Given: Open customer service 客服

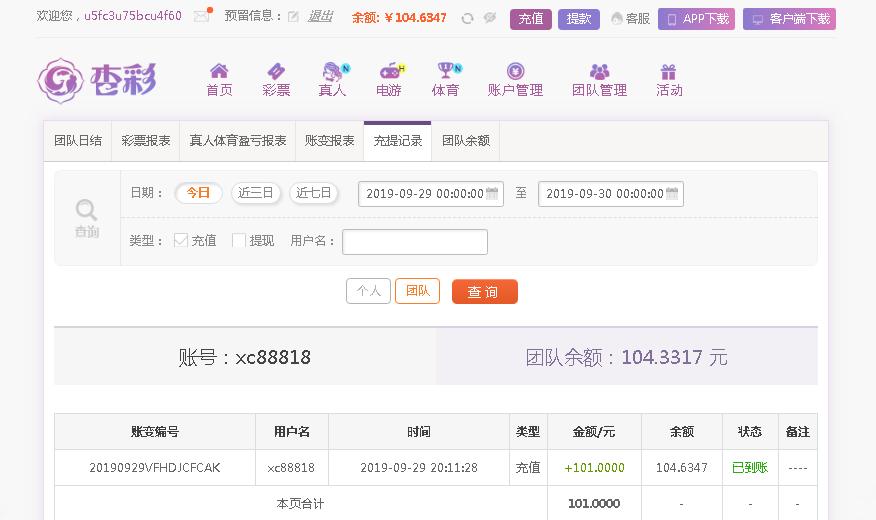Looking at the screenshot, I should click(x=630, y=18).
